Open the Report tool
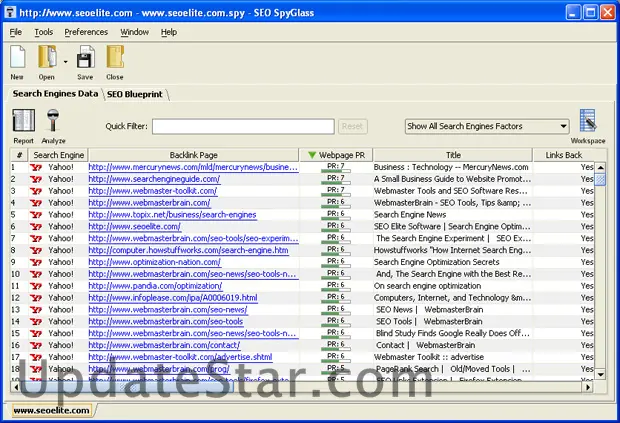The width and height of the screenshot is (620, 423). (x=22, y=122)
